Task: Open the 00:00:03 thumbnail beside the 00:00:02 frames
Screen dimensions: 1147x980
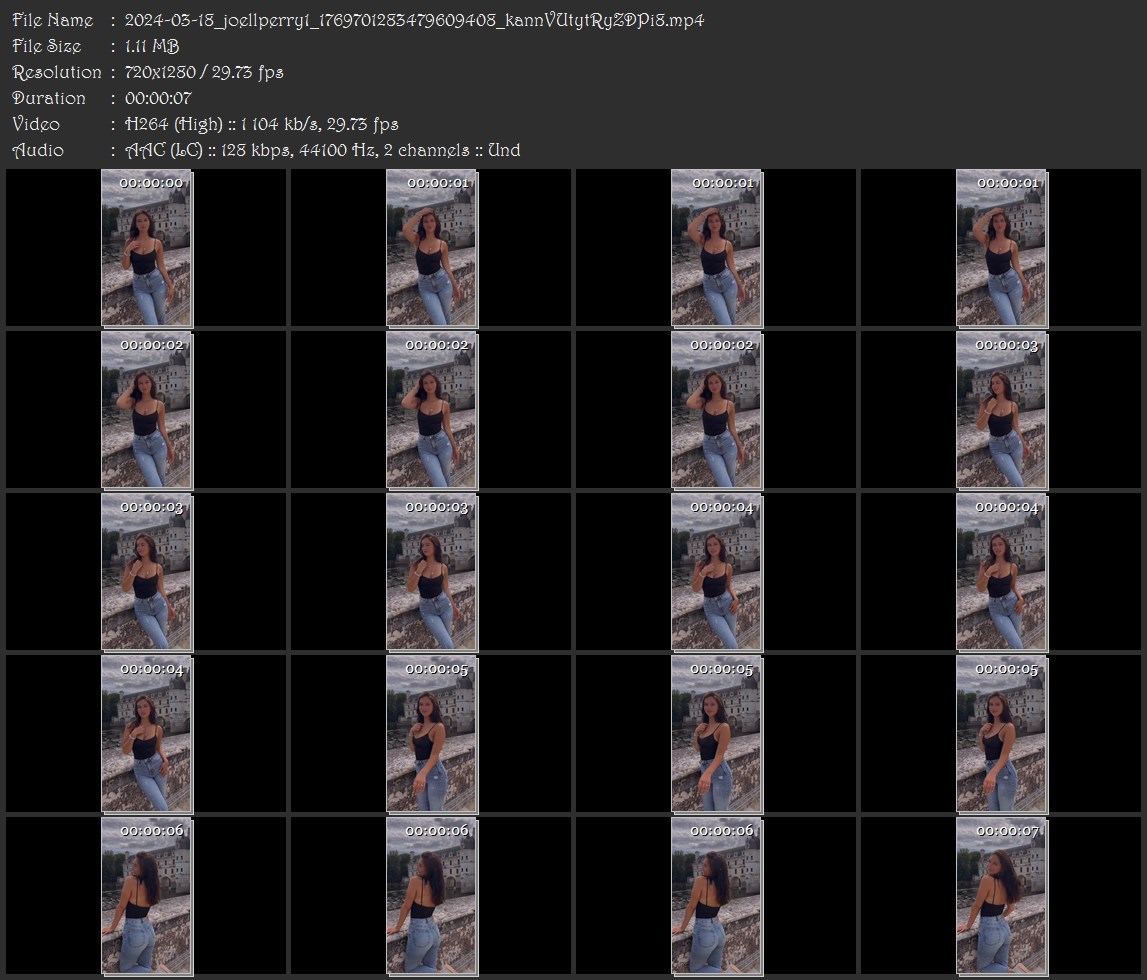Action: click(1001, 410)
